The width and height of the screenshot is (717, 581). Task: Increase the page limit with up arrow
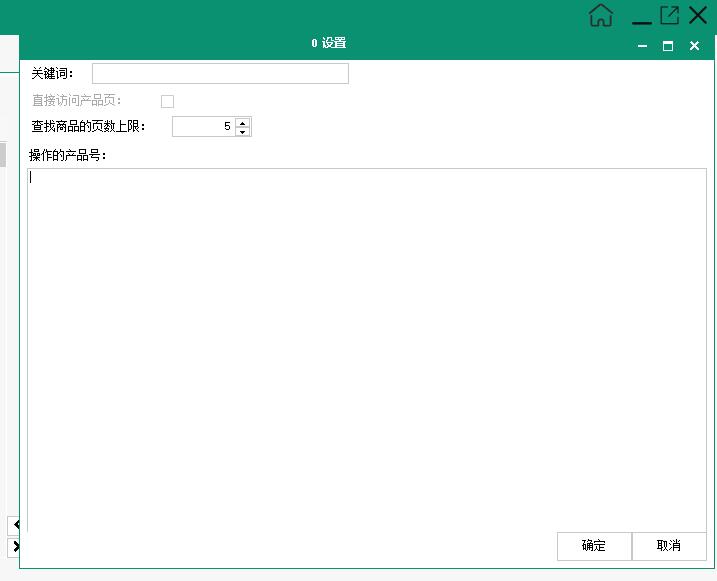click(x=243, y=123)
